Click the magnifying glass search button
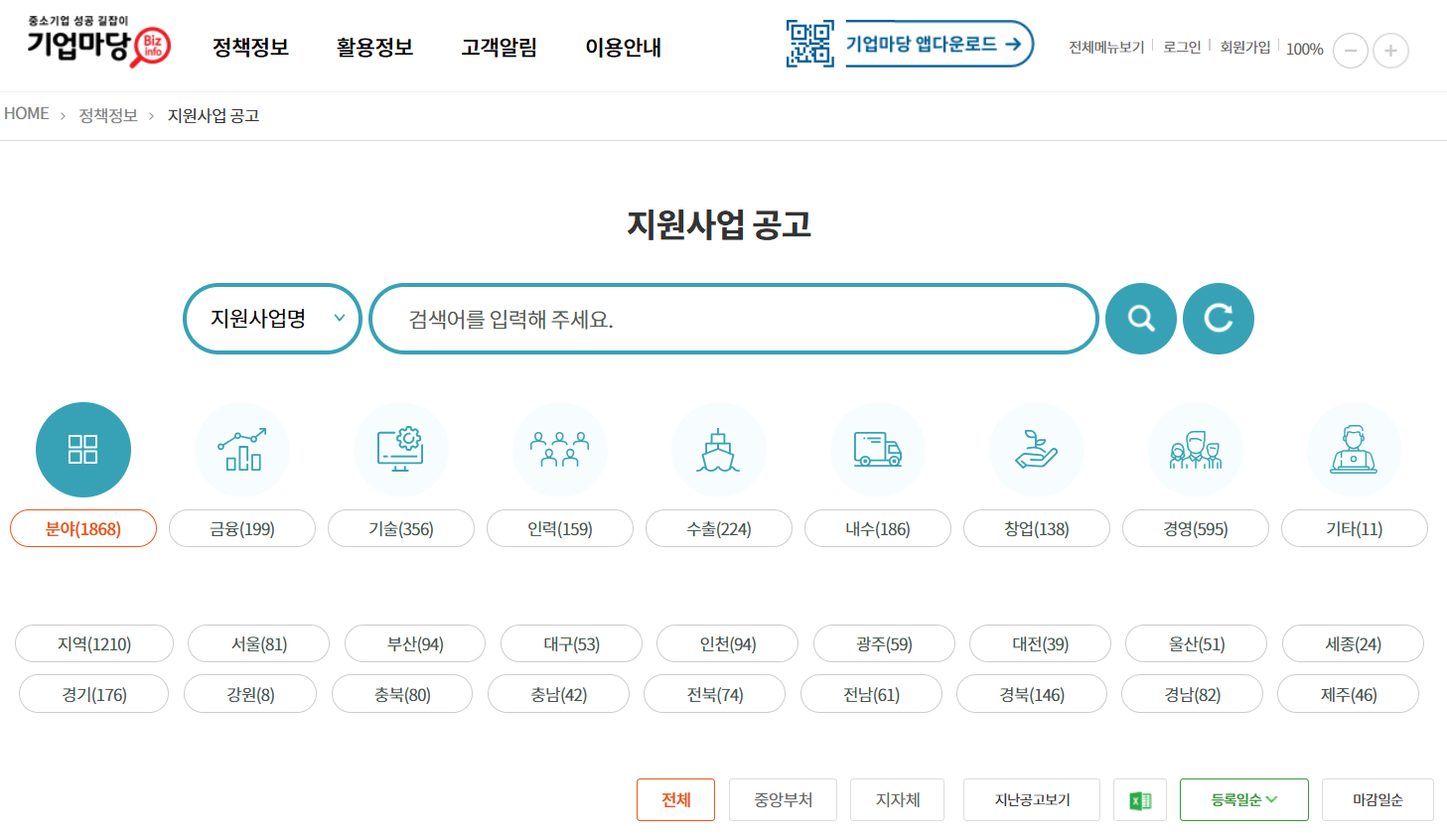Viewport: 1447px width, 840px height. coord(1140,319)
